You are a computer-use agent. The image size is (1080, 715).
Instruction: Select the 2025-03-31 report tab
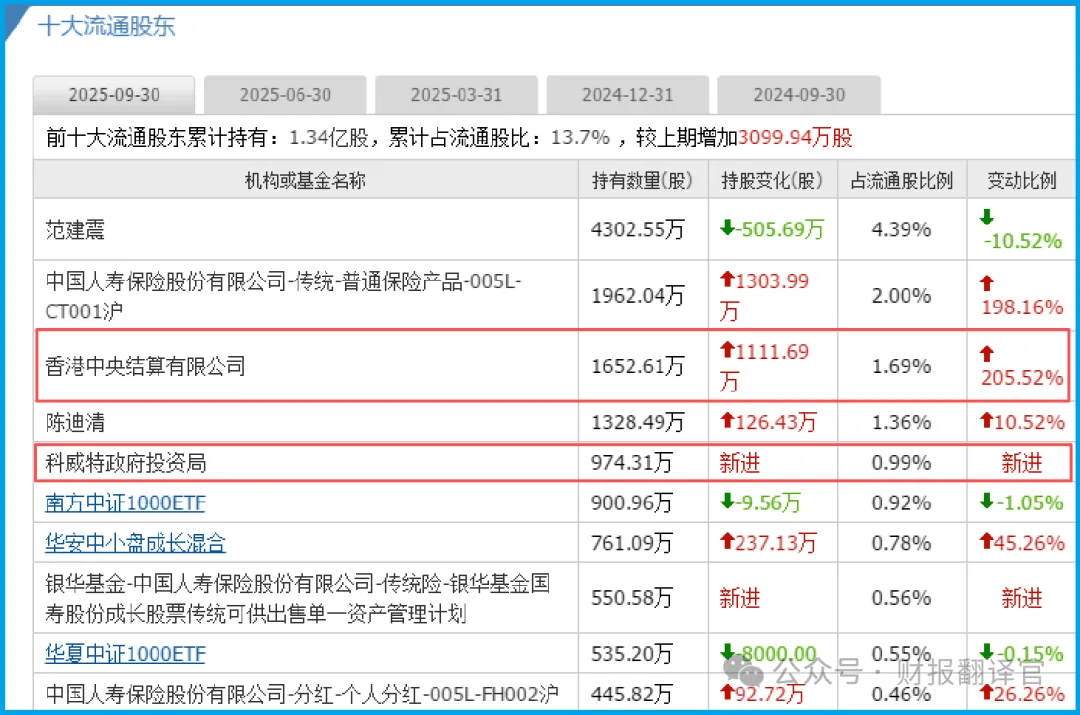[456, 96]
